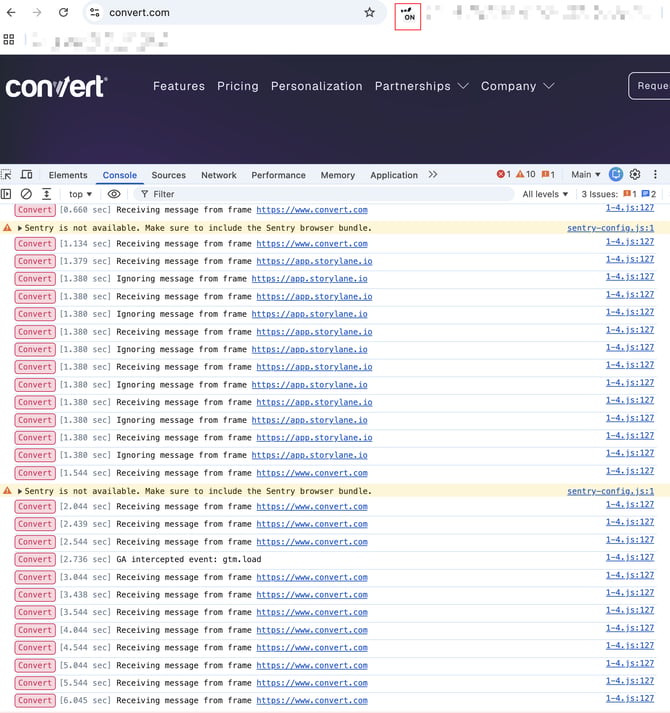Open Features page in site navigation
The height and width of the screenshot is (713, 670).
click(x=179, y=86)
